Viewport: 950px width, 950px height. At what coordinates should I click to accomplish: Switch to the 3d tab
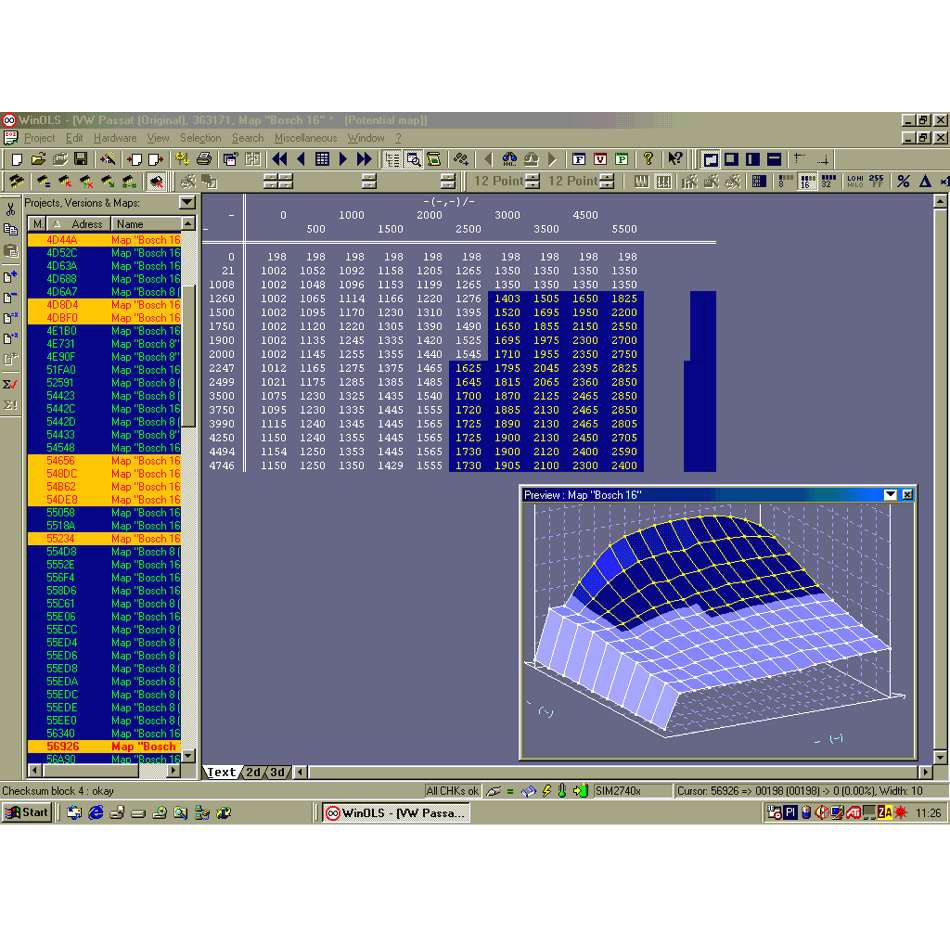(278, 772)
